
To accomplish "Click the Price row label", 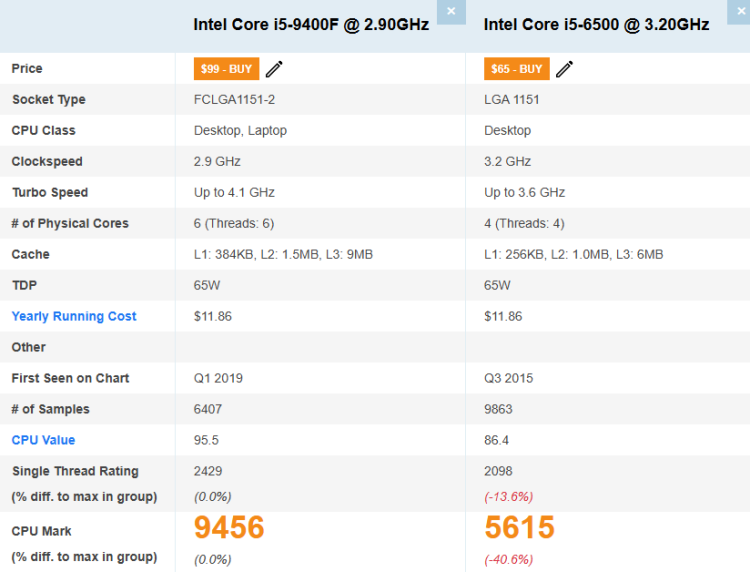I will 27,68.
